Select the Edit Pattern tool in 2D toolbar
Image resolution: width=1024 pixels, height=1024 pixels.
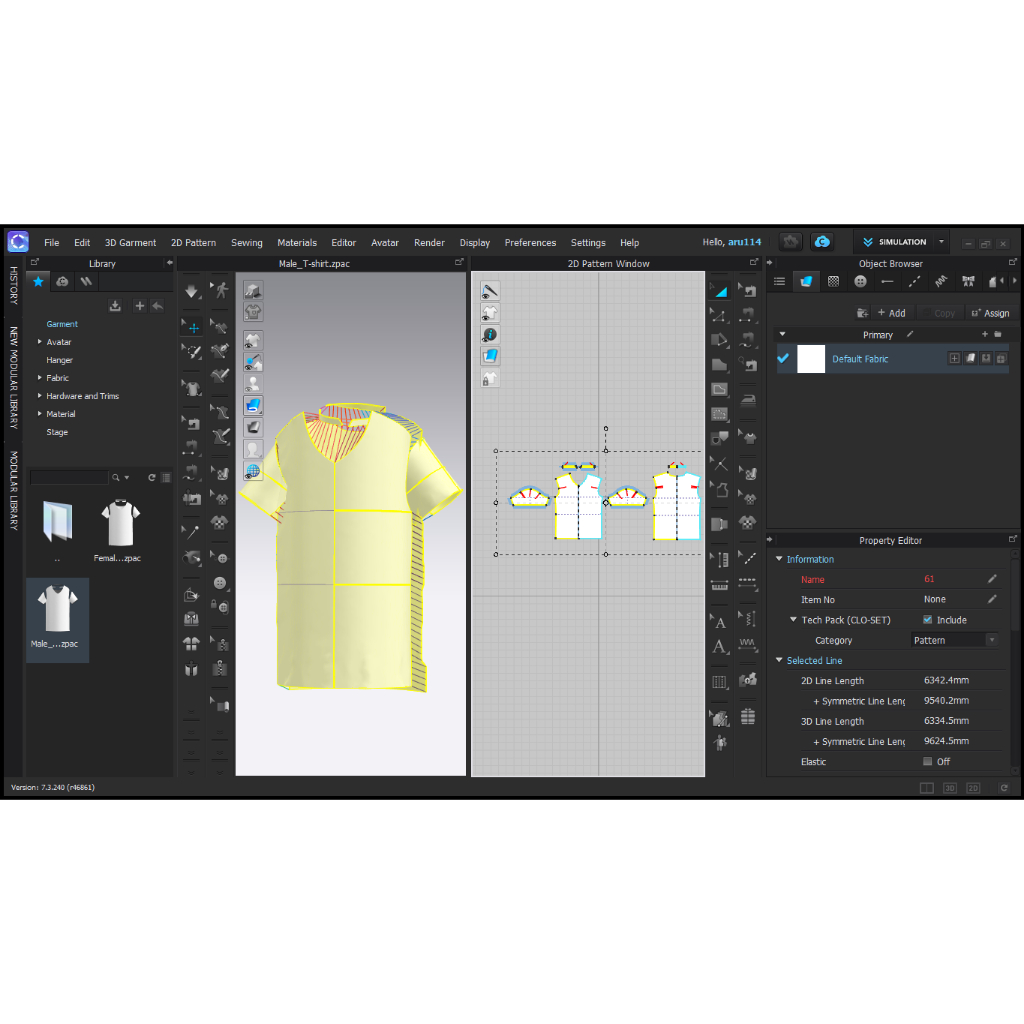click(719, 316)
